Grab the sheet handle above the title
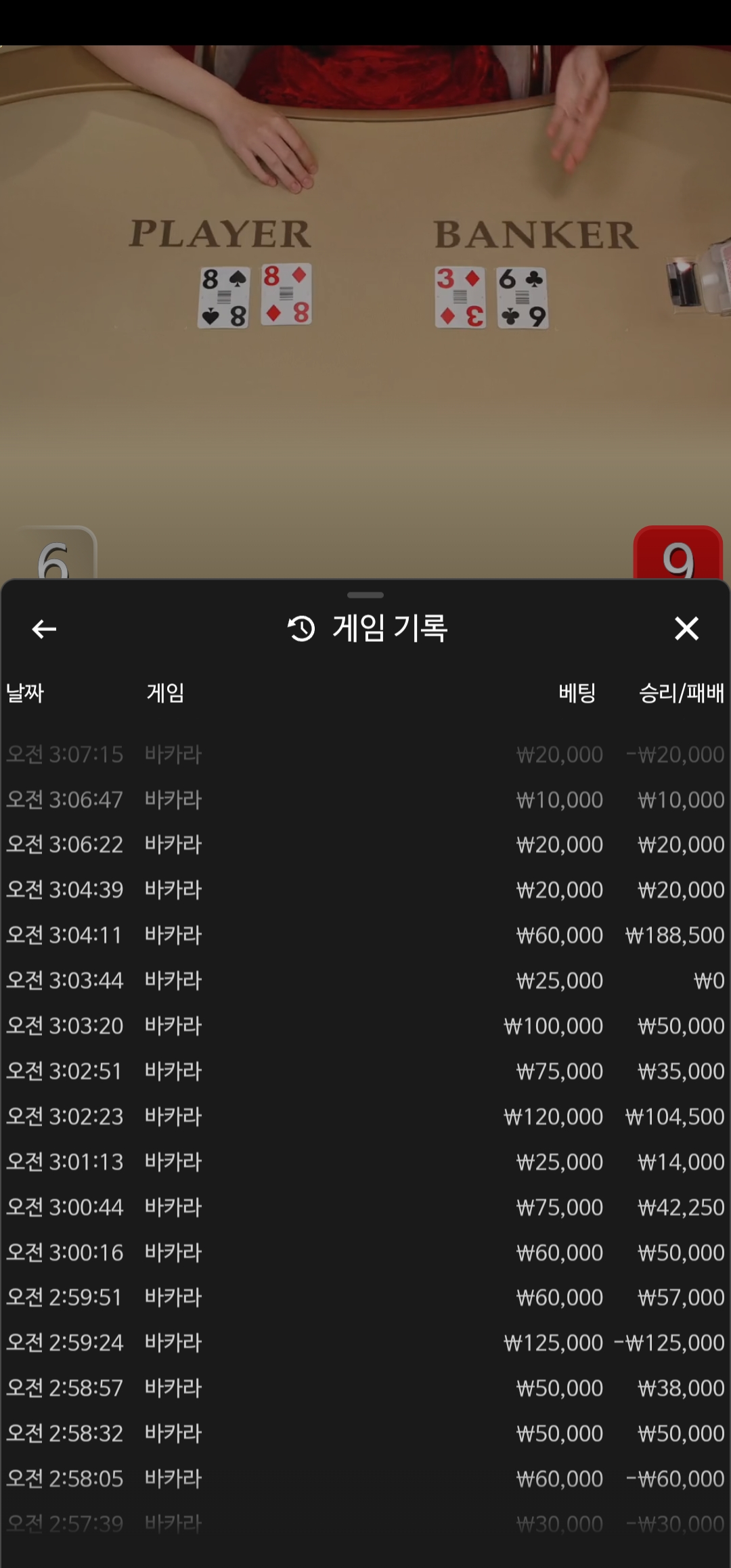Screen dimensions: 731x1568 click(365, 595)
